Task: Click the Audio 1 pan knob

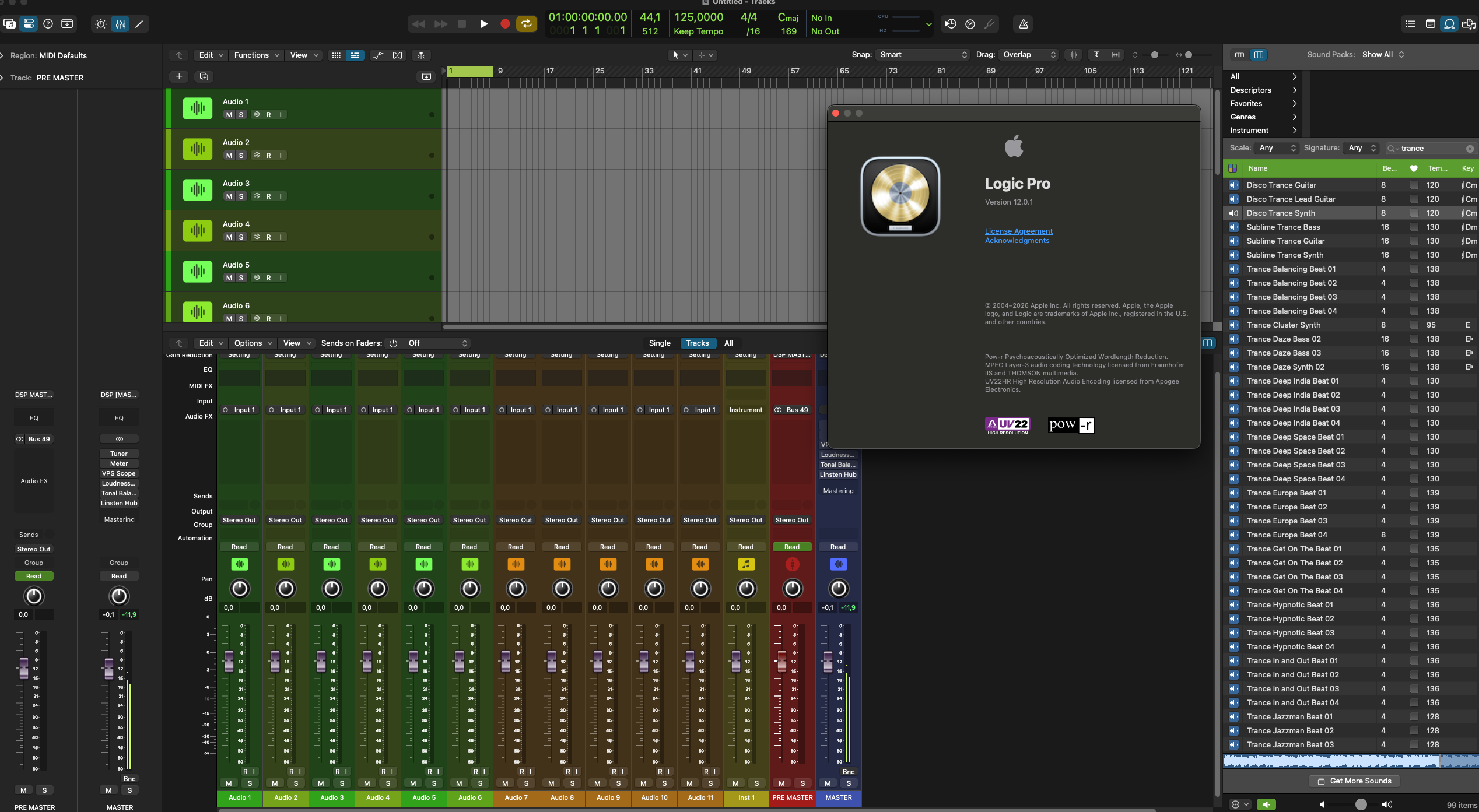Action: (240, 589)
